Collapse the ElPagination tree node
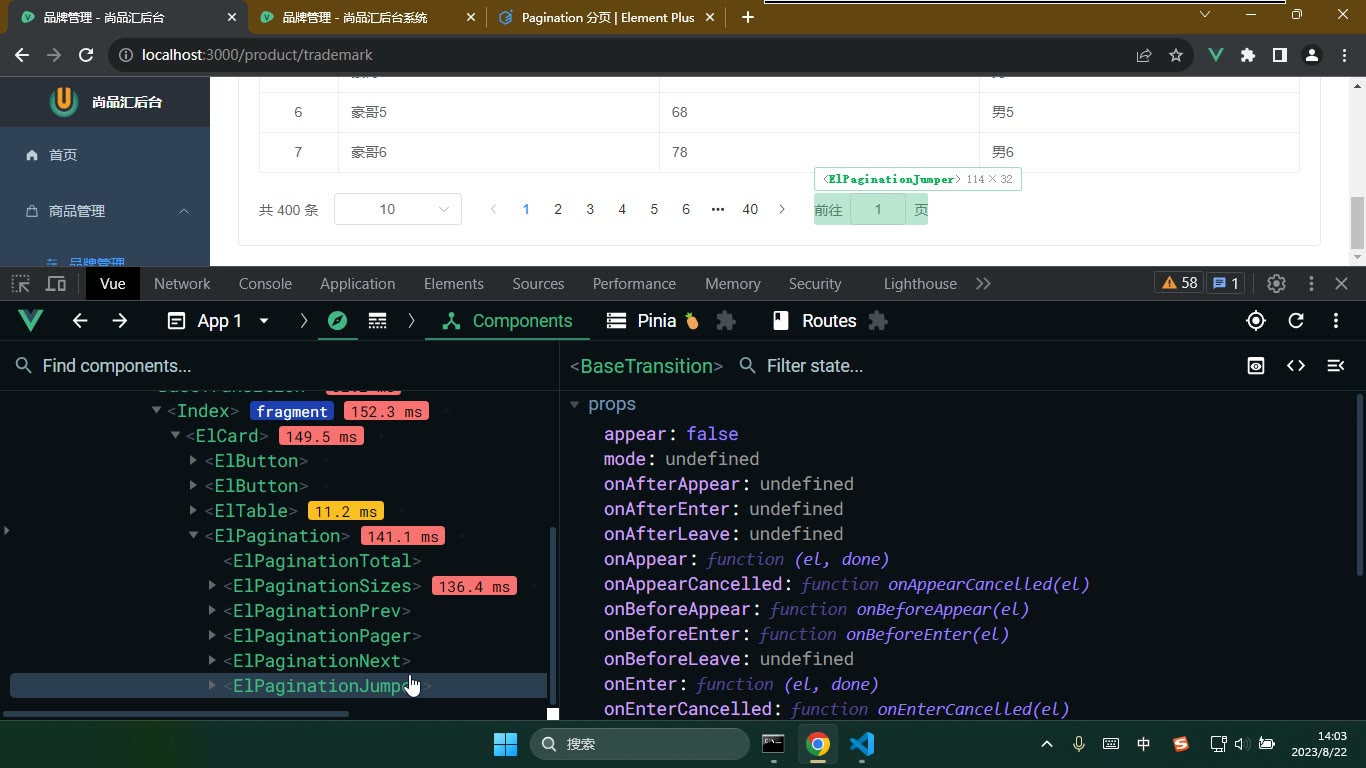Viewport: 1366px width, 768px height. (x=193, y=536)
